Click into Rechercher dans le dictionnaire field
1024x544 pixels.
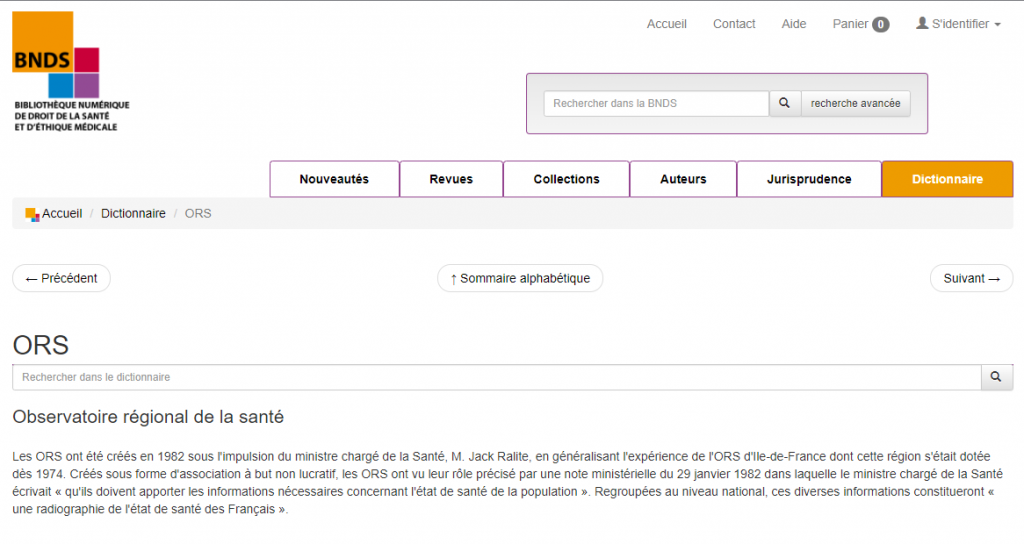496,377
